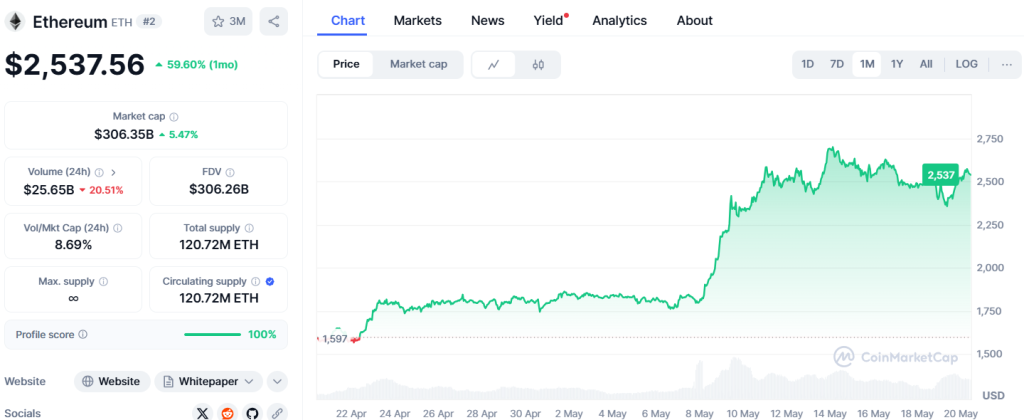Click the Ethereum logo icon
The width and height of the screenshot is (1024, 420).
pyautogui.click(x=16, y=22)
